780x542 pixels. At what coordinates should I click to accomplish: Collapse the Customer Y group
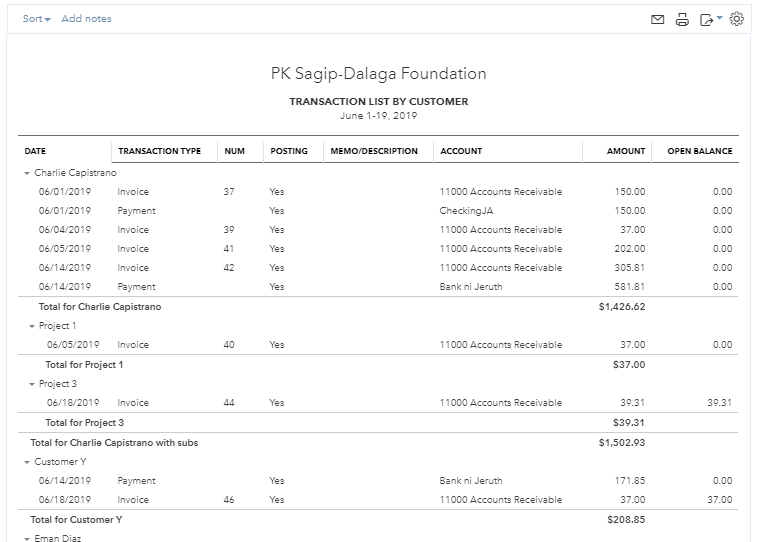click(27, 462)
